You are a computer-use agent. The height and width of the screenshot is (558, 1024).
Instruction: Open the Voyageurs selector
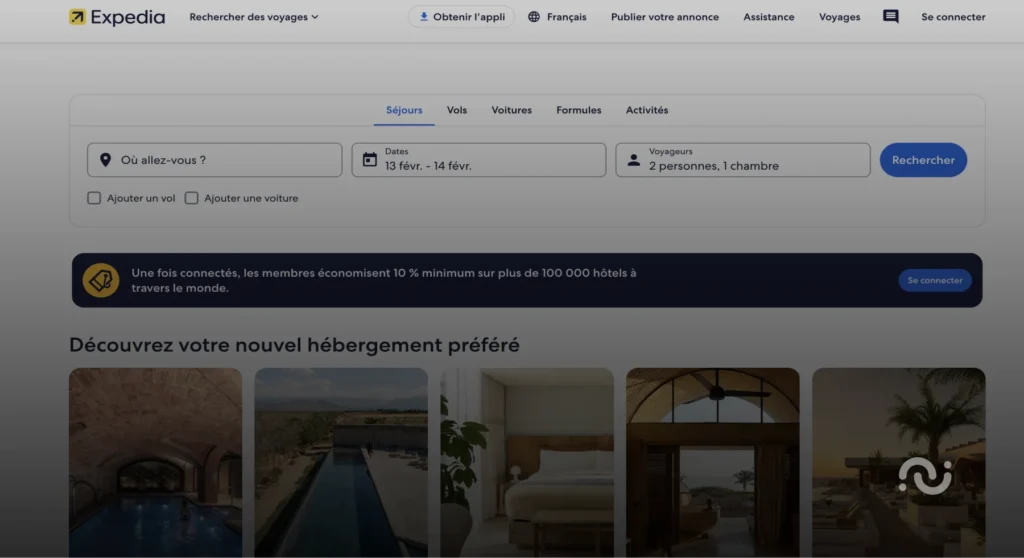[743, 160]
